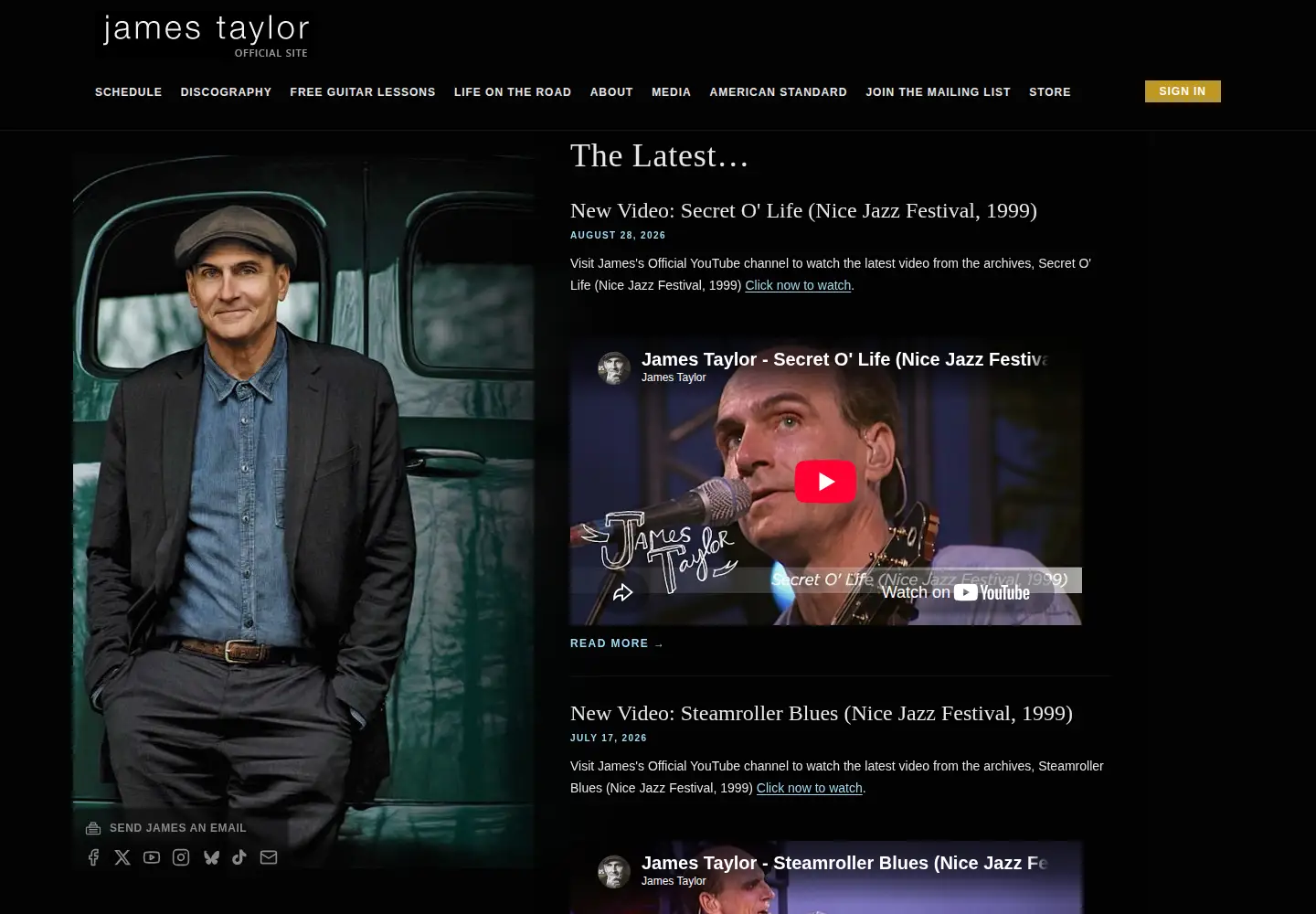Click 'James Taylor' channel name under Secret O' Life
Viewport: 1316px width, 914px height.
coord(674,377)
